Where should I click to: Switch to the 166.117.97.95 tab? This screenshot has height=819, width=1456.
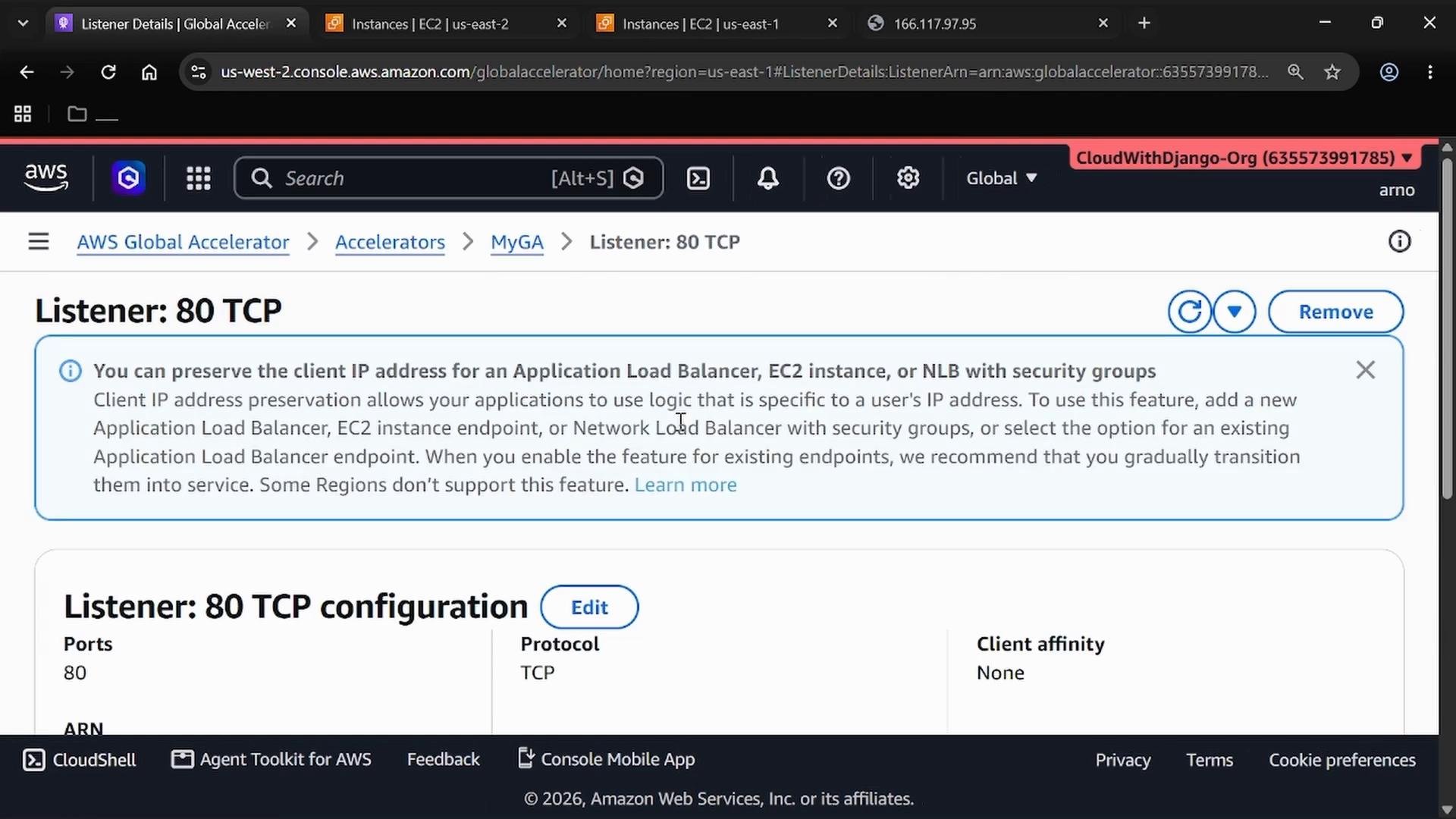989,24
